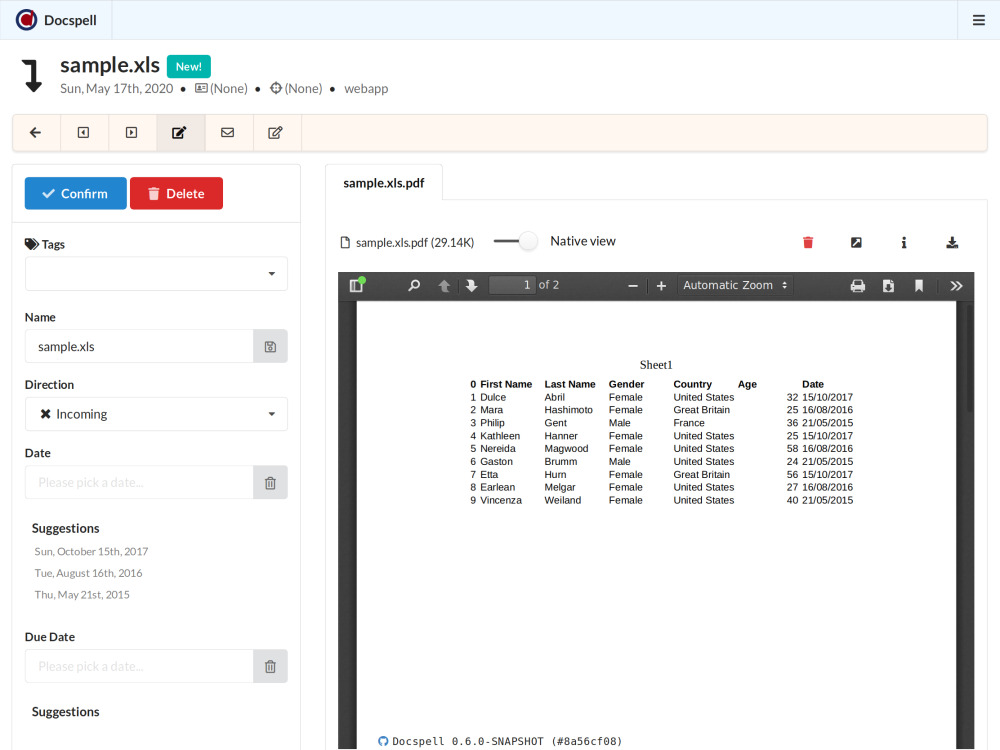This screenshot has width=1000, height=750.
Task: Pick suggestion Sun, October 15th, 2017
Action: 91,552
